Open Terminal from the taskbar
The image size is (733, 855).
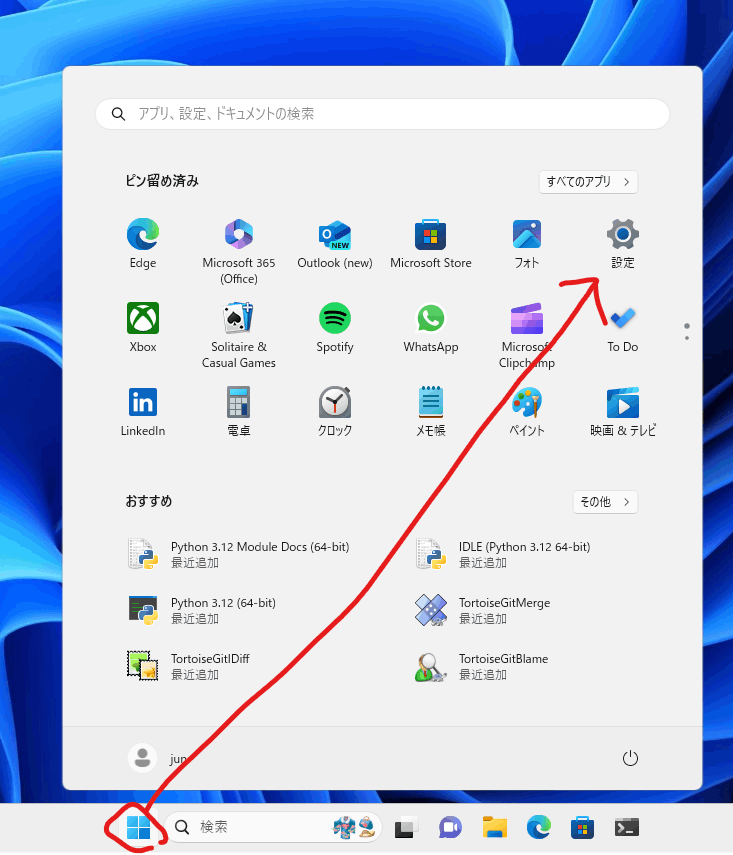click(x=627, y=827)
